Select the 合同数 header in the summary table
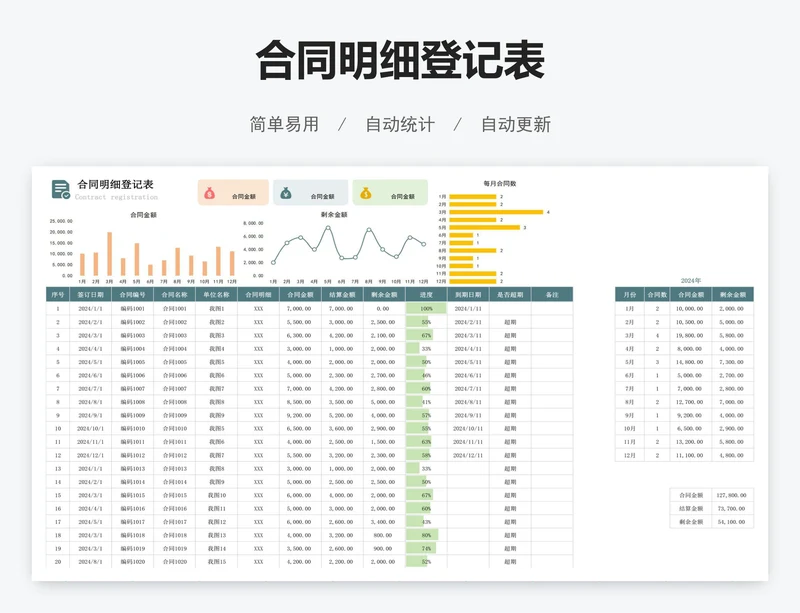The height and width of the screenshot is (613, 800). coord(657,295)
